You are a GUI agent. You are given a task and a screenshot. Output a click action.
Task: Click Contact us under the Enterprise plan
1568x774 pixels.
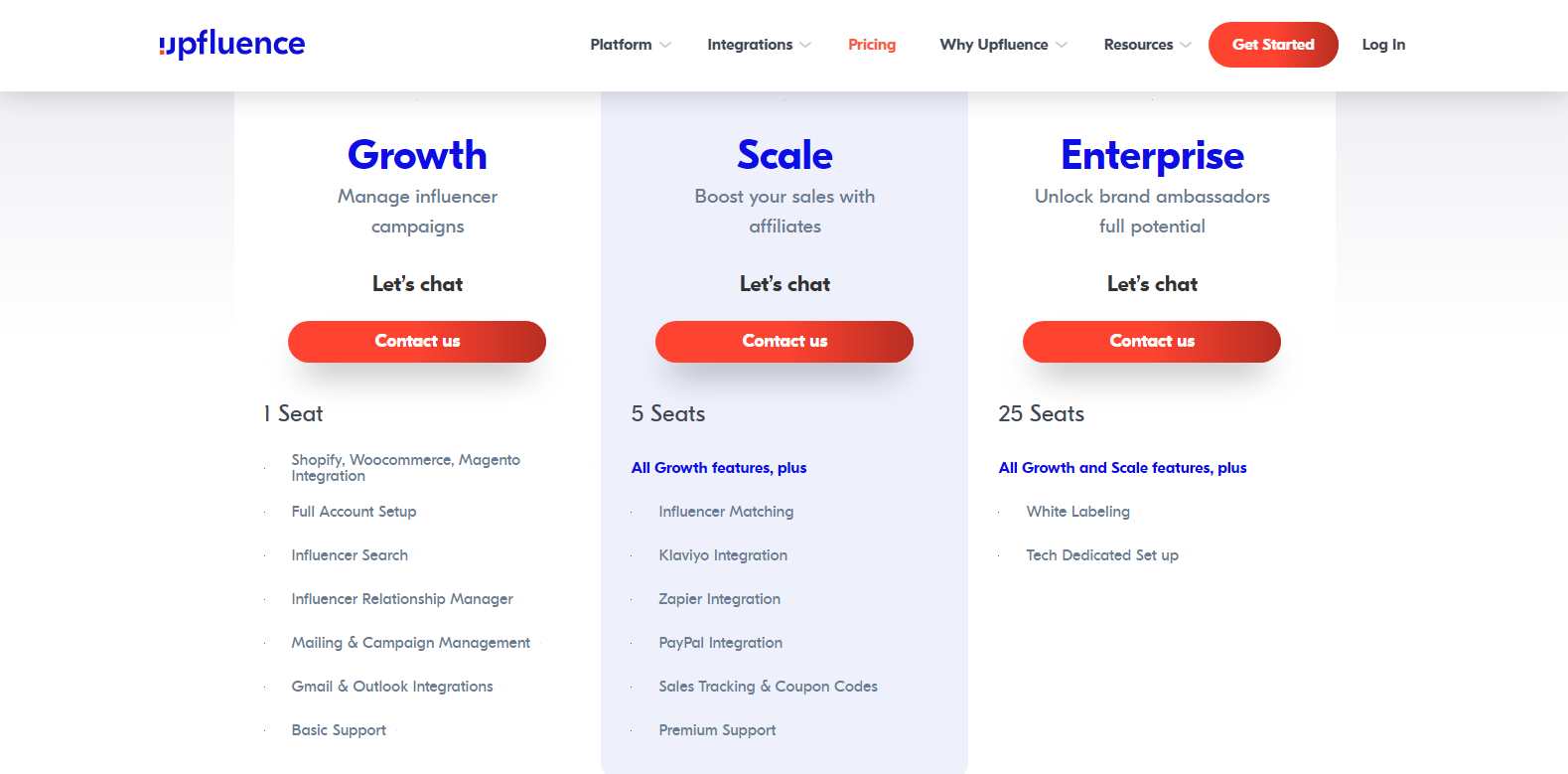tap(1151, 341)
